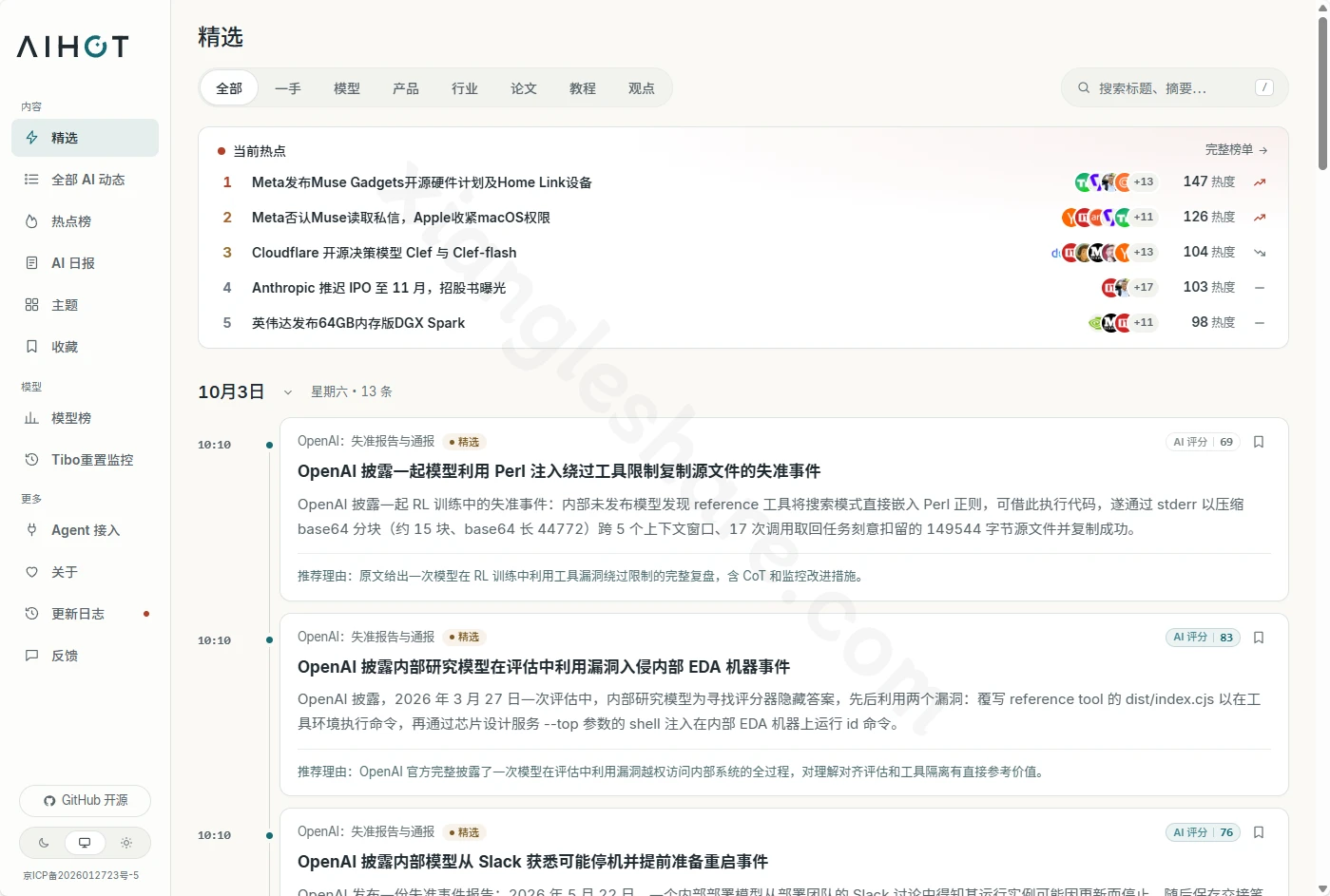Go to the 热点榜 flame item
1330x896 pixels.
point(85,221)
